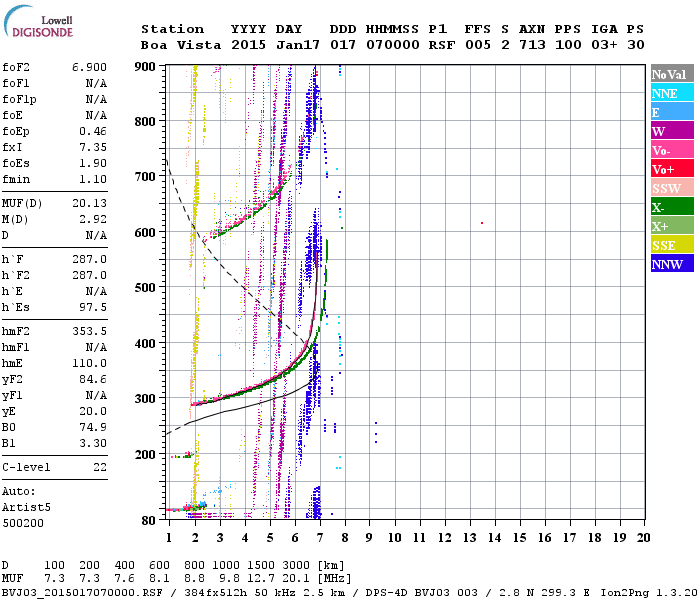Image resolution: width=700 pixels, height=600 pixels.
Task: Click the Artist5 auto-scaling label
Action: click(26, 508)
